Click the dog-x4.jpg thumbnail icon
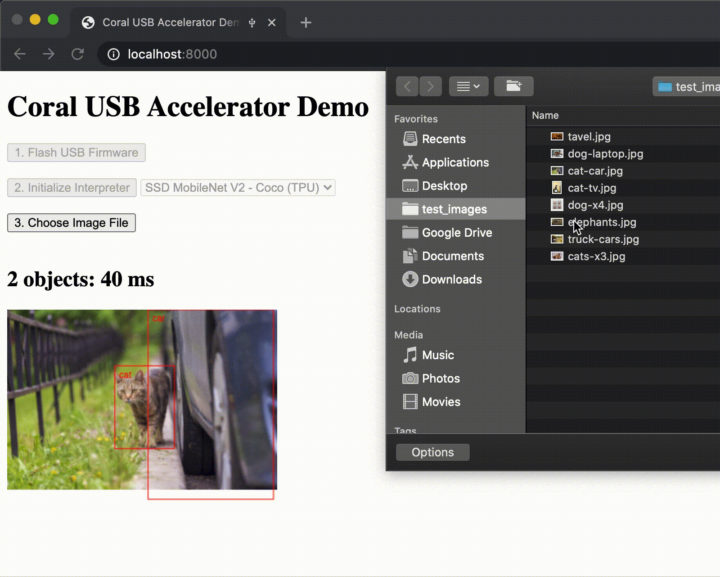The width and height of the screenshot is (720, 577). pyautogui.click(x=557, y=205)
